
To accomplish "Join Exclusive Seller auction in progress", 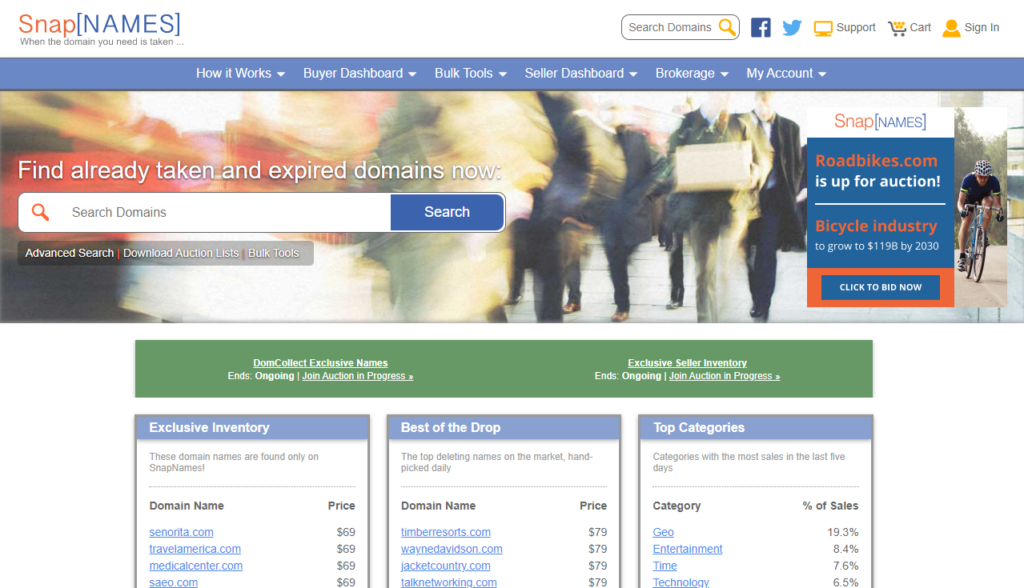I will coord(724,376).
